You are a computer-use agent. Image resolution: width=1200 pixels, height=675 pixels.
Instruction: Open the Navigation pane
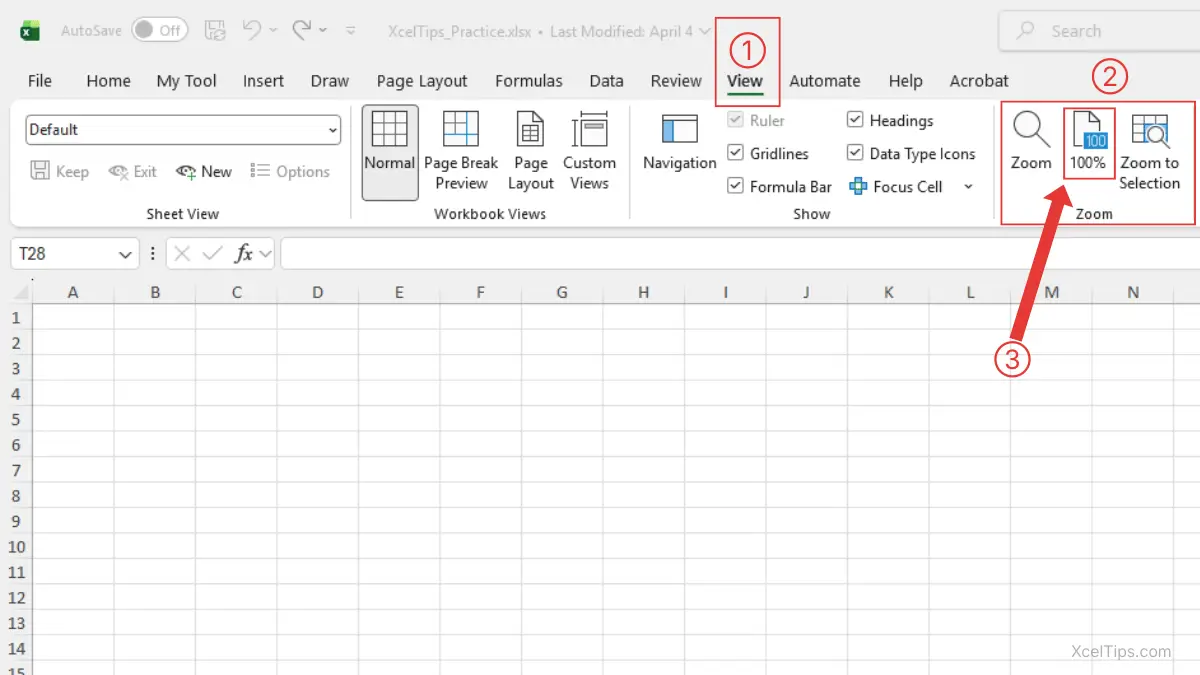(x=679, y=130)
